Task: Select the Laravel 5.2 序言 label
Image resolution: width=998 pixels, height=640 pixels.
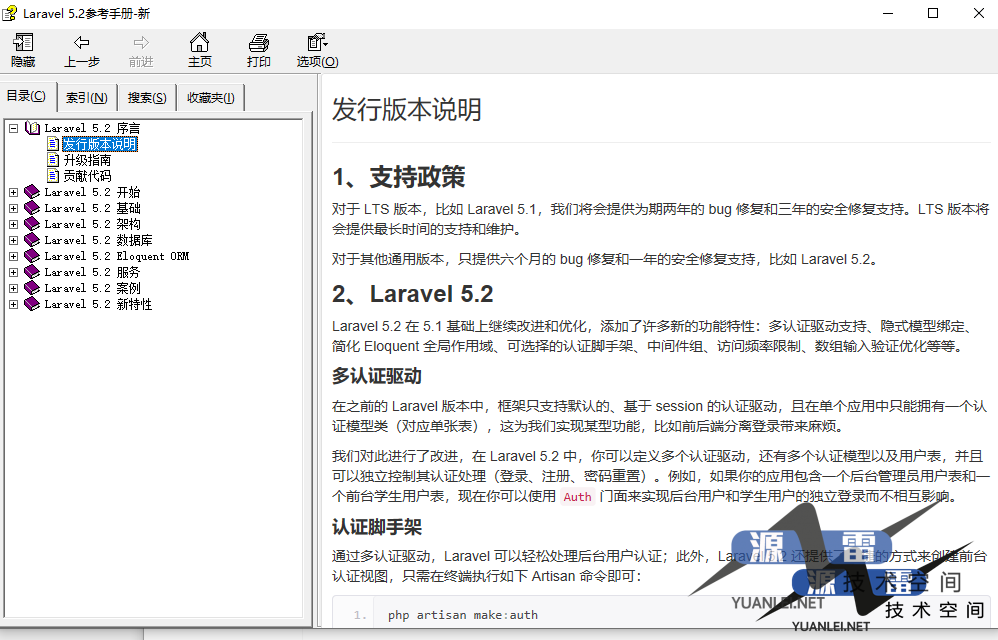Action: pyautogui.click(x=92, y=128)
